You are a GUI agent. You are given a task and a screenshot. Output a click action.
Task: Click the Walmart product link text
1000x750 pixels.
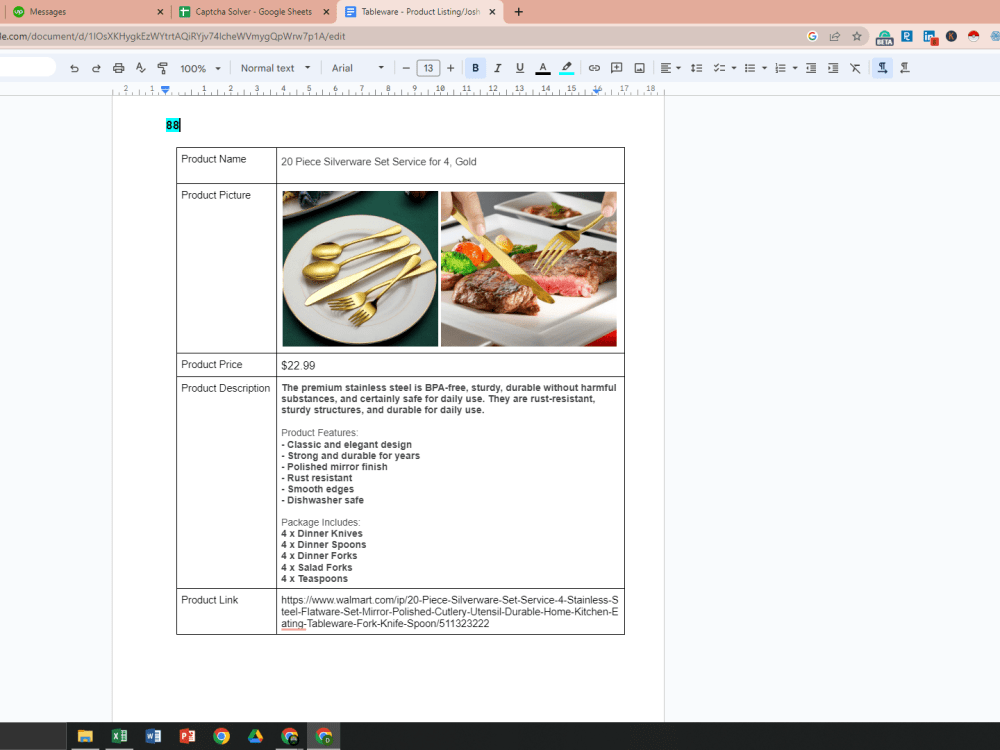tap(450, 612)
